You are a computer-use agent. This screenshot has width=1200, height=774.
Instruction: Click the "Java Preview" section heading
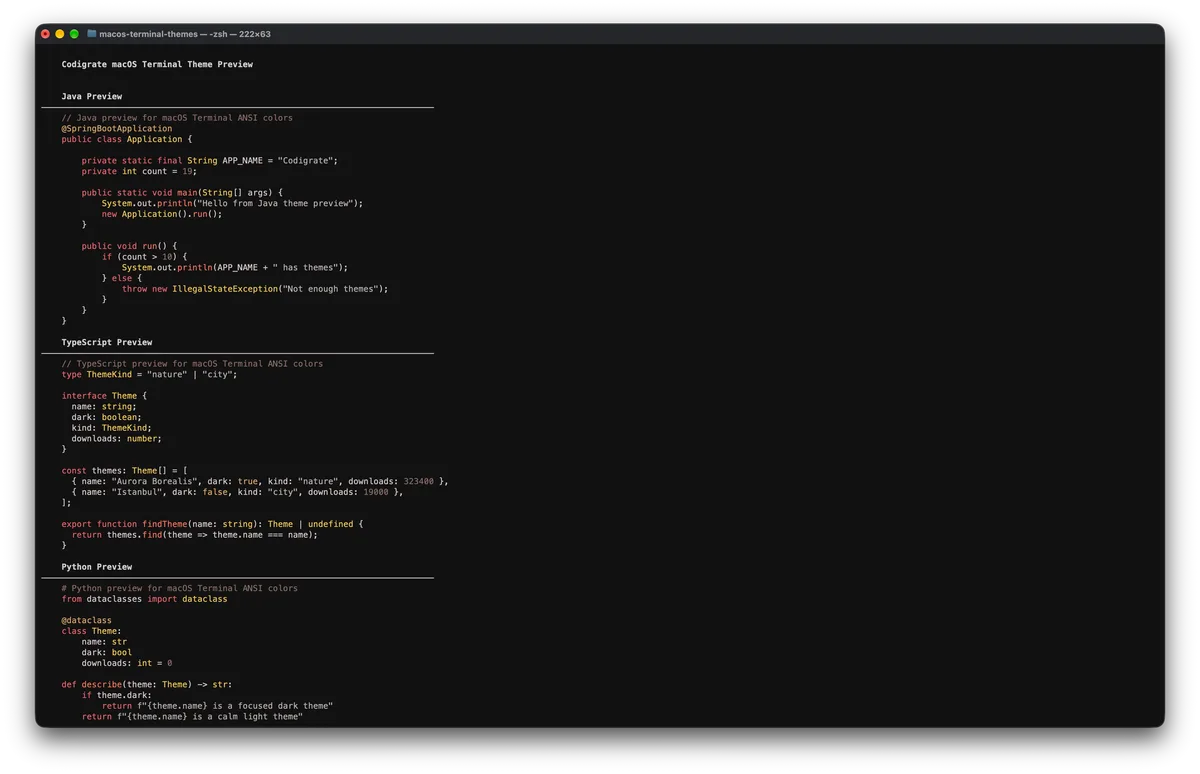coord(92,96)
